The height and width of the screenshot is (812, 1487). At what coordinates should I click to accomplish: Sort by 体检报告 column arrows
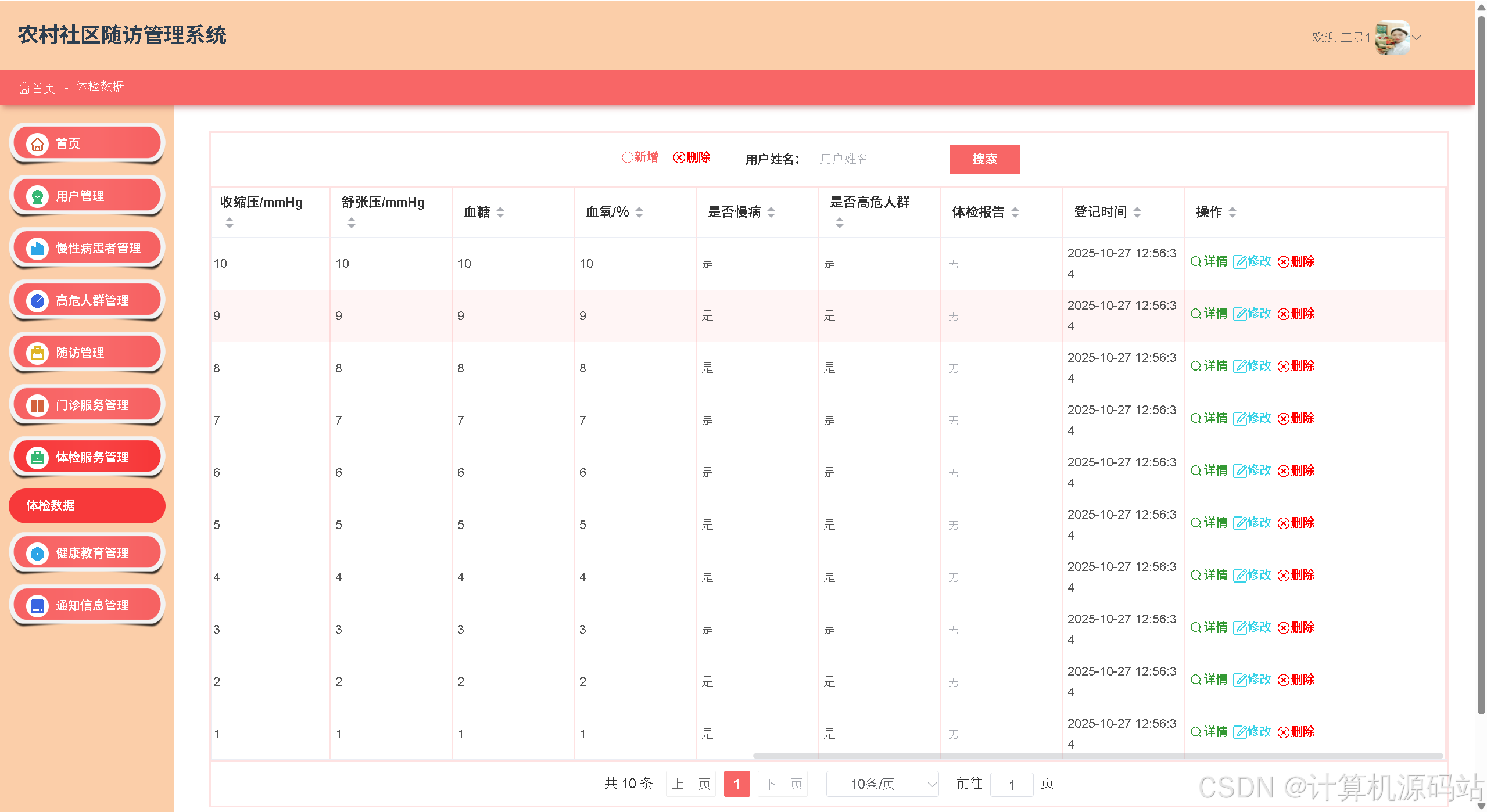pyautogui.click(x=1015, y=212)
